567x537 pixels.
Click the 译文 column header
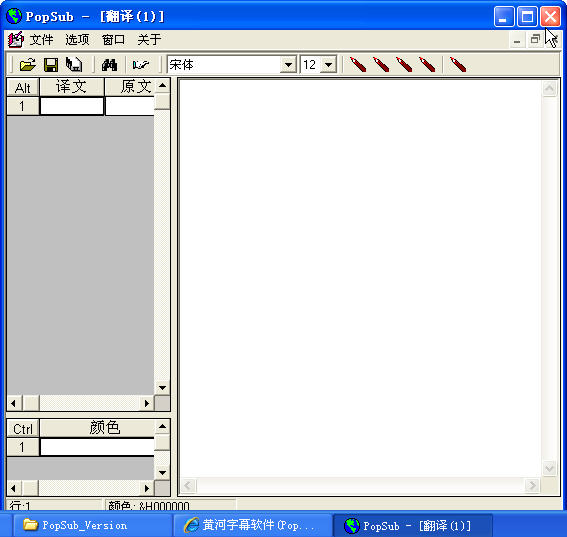click(72, 87)
